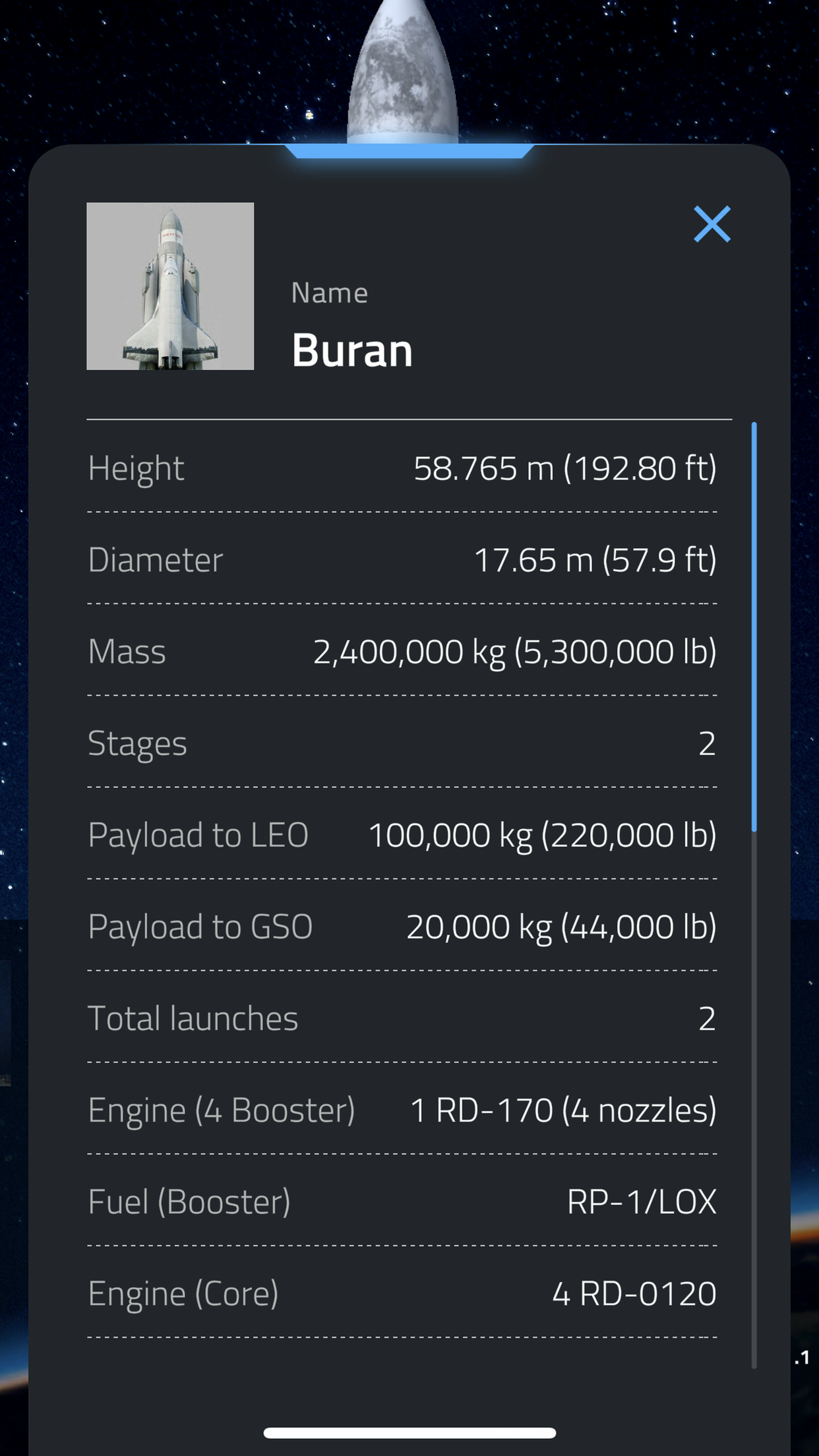The width and height of the screenshot is (819, 1456).
Task: Tap the Fuel (Booster) label
Action: point(189,1201)
